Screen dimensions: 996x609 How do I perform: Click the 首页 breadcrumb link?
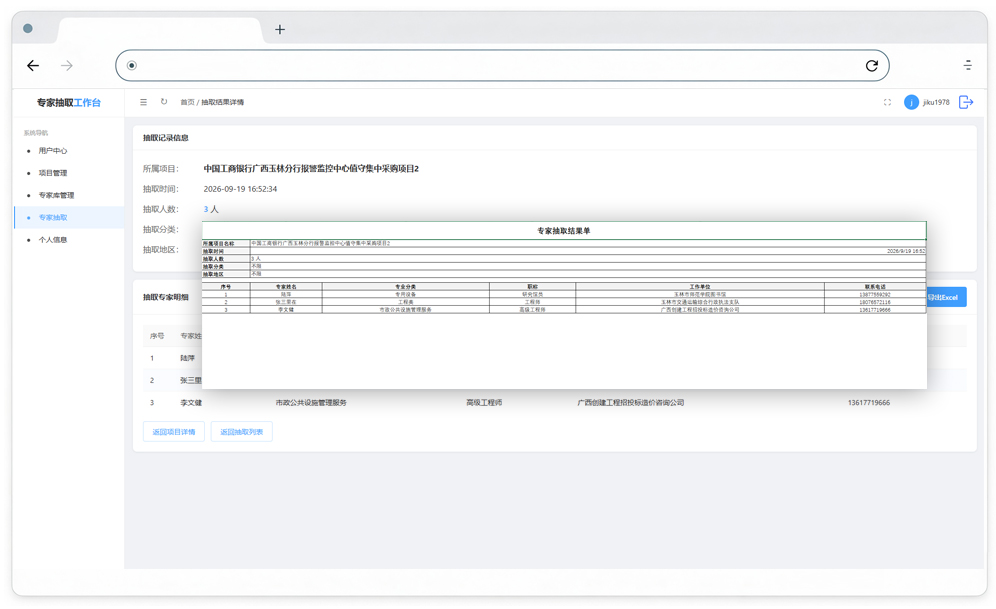pyautogui.click(x=187, y=102)
